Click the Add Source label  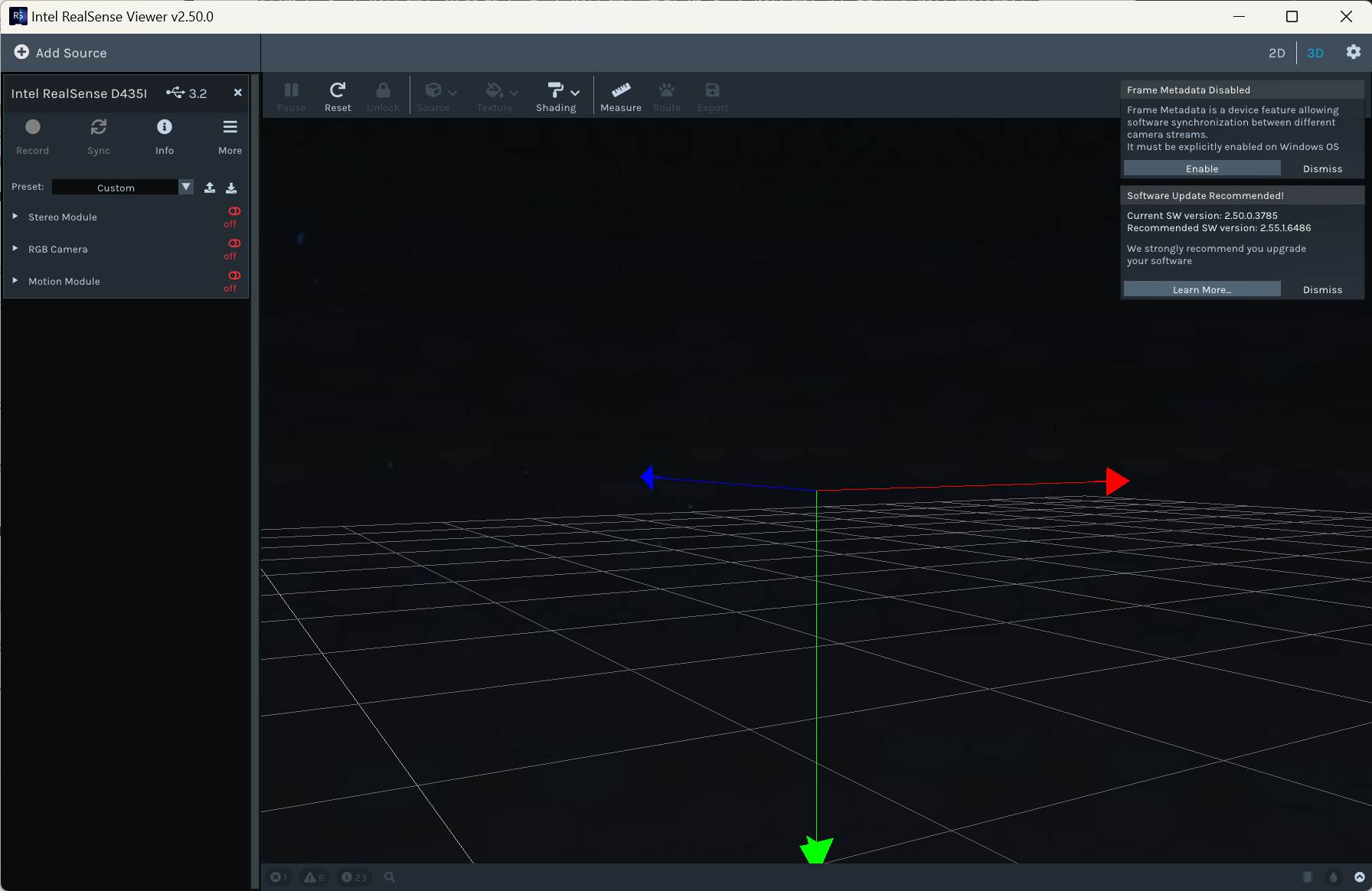point(71,53)
